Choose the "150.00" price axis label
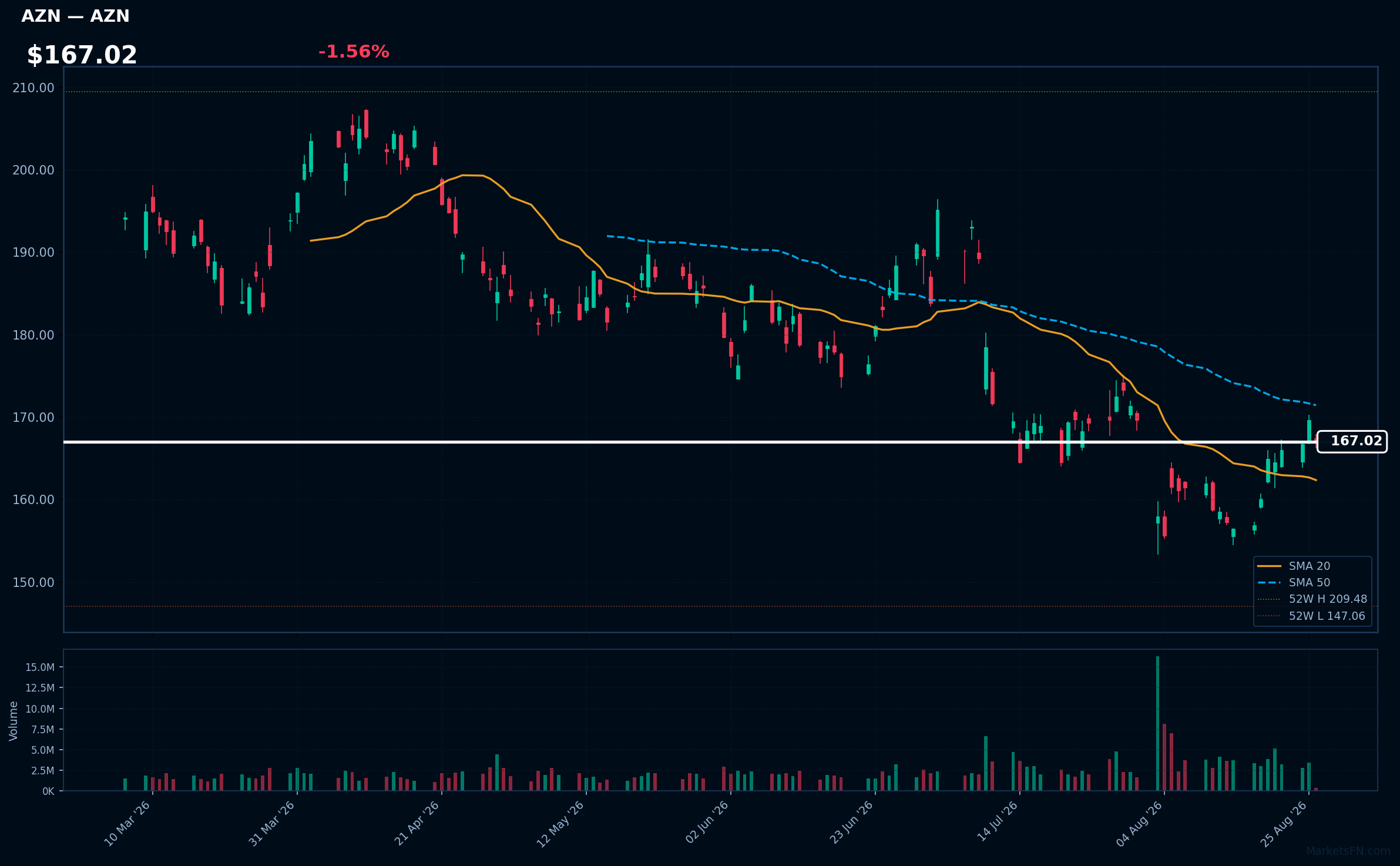The height and width of the screenshot is (866, 1400). [33, 583]
